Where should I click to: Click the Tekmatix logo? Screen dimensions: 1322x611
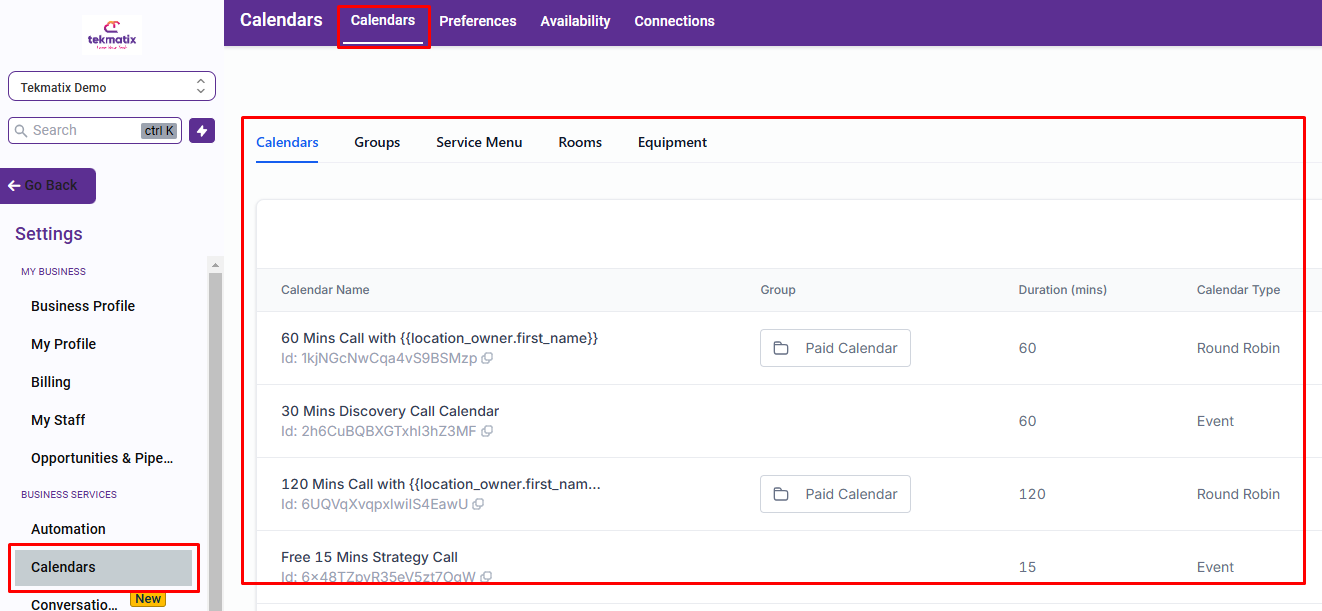(x=112, y=35)
